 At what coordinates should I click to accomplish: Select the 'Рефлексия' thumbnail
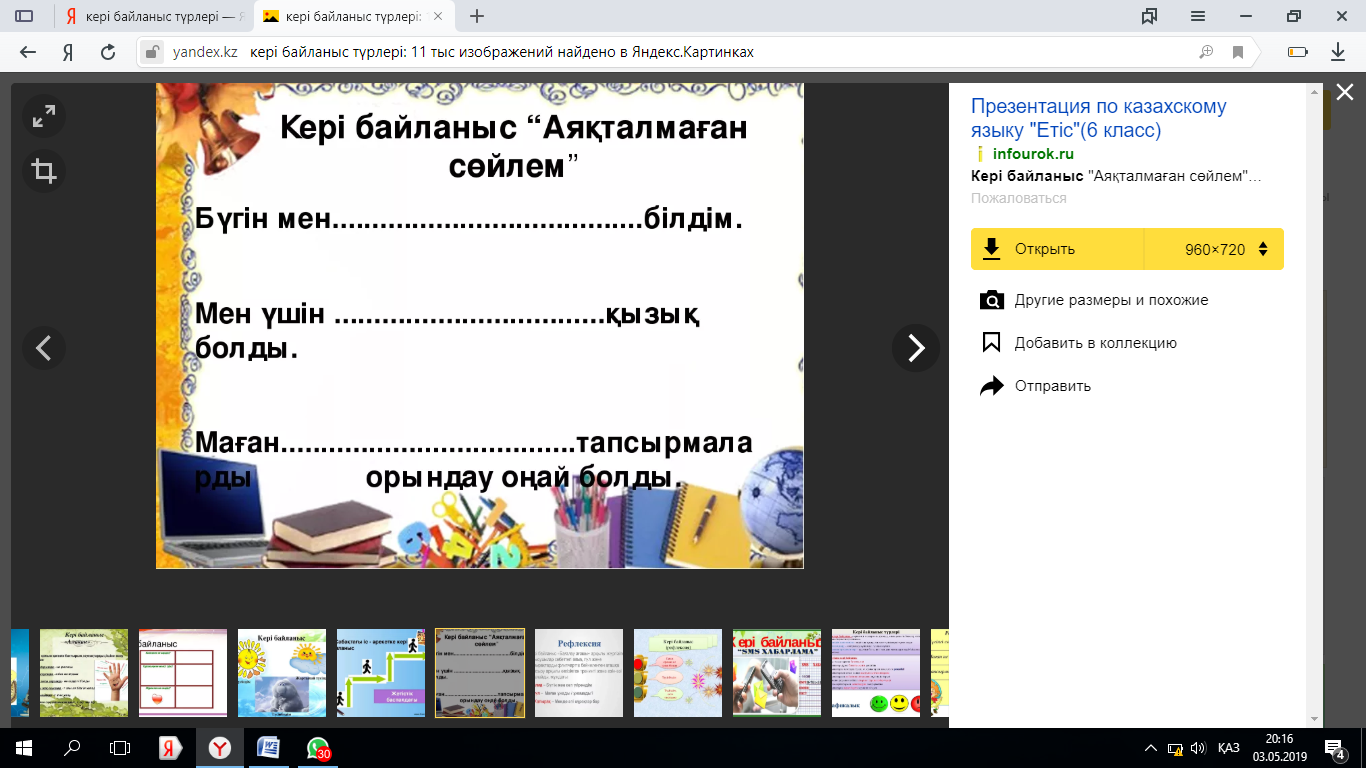[579, 672]
